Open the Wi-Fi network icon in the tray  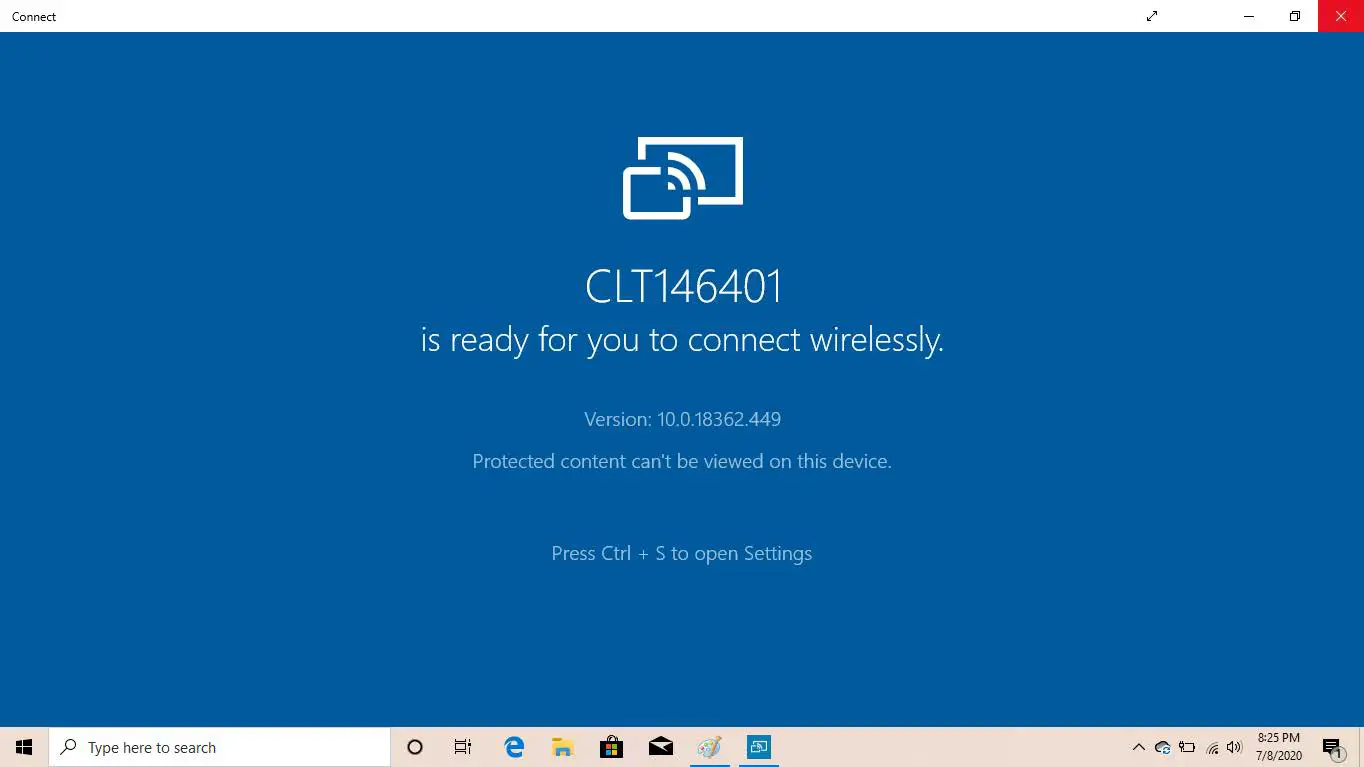(1211, 747)
